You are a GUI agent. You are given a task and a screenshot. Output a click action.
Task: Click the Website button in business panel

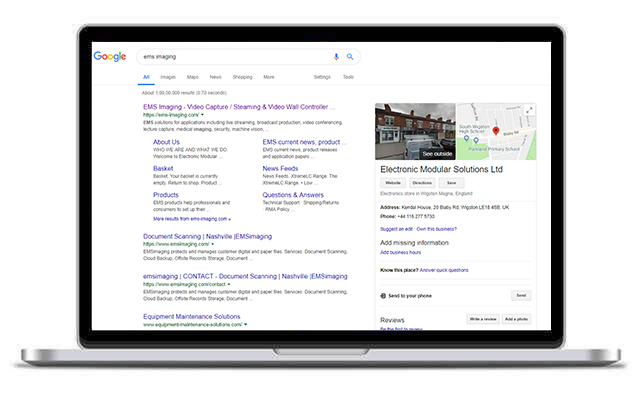click(x=393, y=183)
